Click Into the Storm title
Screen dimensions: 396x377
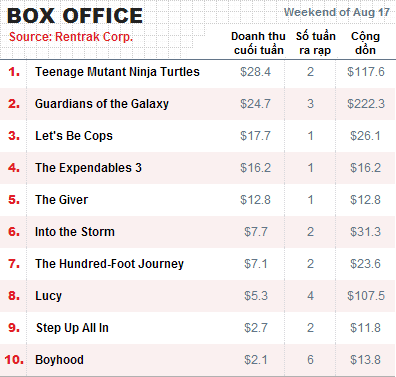point(75,232)
